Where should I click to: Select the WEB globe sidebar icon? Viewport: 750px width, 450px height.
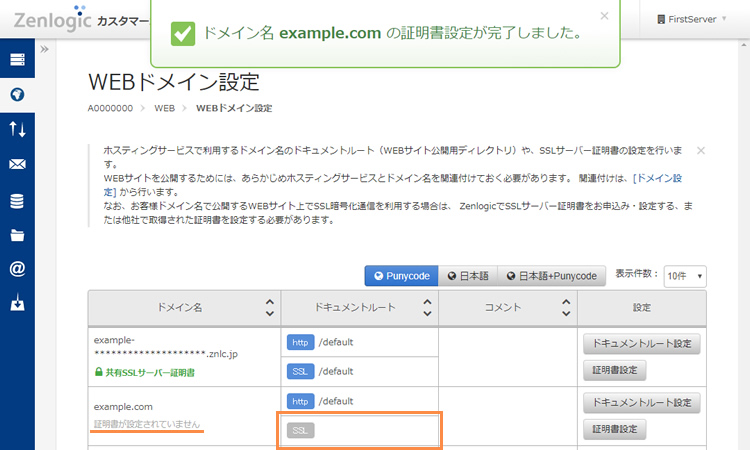click(x=17, y=95)
